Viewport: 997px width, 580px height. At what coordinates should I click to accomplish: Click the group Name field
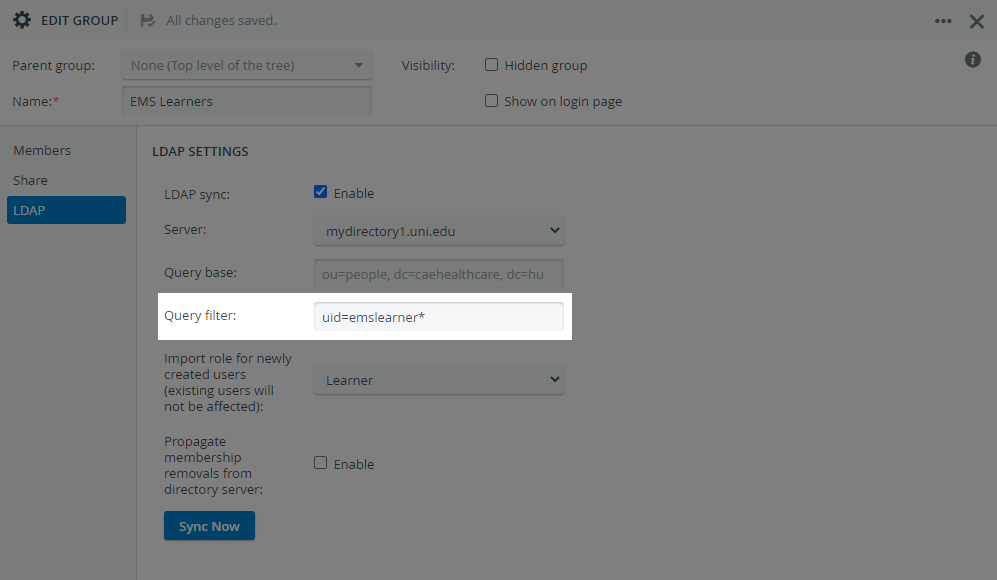click(x=247, y=101)
